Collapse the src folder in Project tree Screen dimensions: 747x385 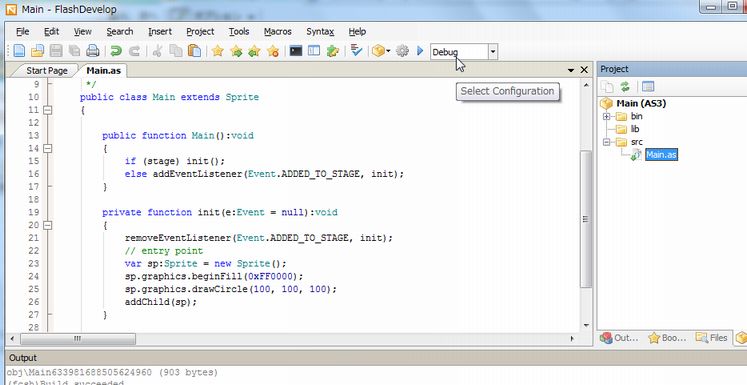[606, 142]
